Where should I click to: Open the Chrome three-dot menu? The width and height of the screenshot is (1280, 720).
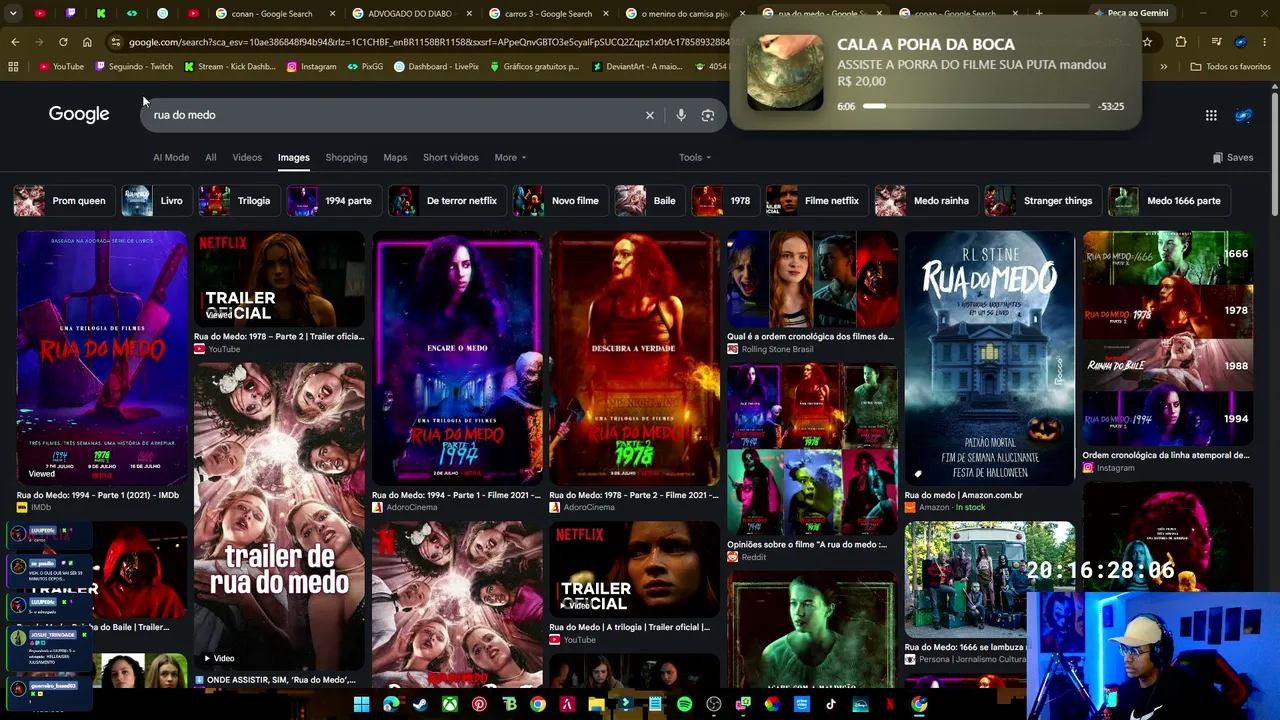[x=1266, y=42]
